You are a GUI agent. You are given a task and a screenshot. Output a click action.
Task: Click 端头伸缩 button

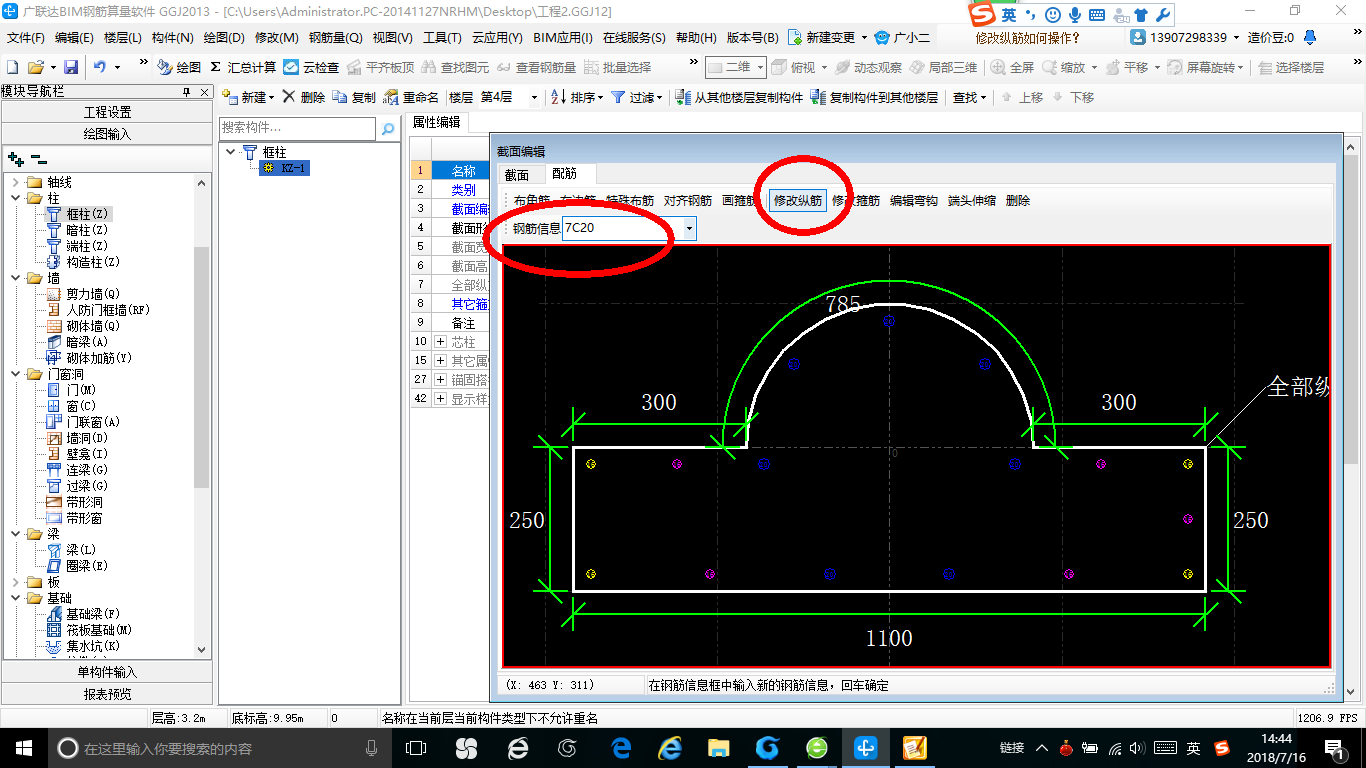[972, 200]
